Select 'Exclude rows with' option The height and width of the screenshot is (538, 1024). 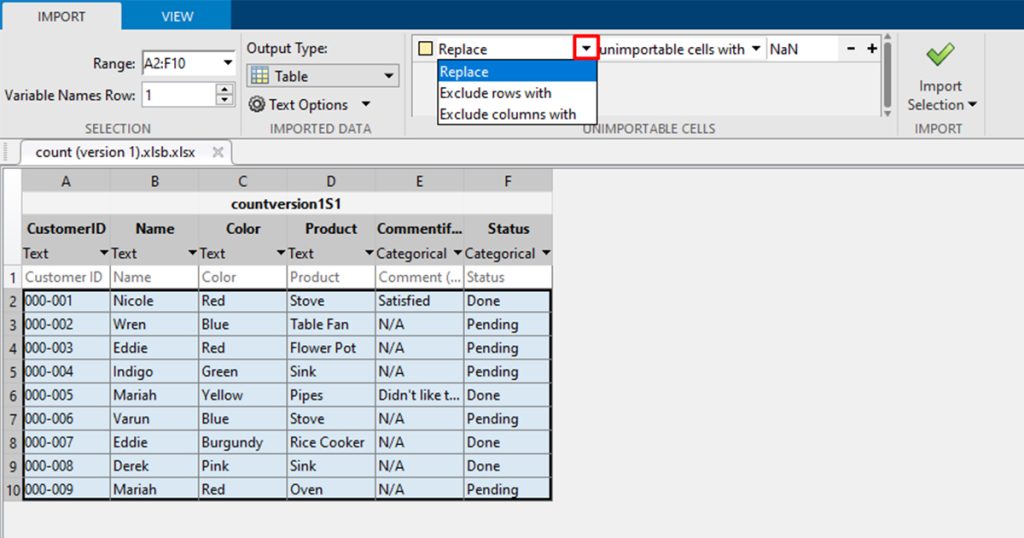point(495,93)
